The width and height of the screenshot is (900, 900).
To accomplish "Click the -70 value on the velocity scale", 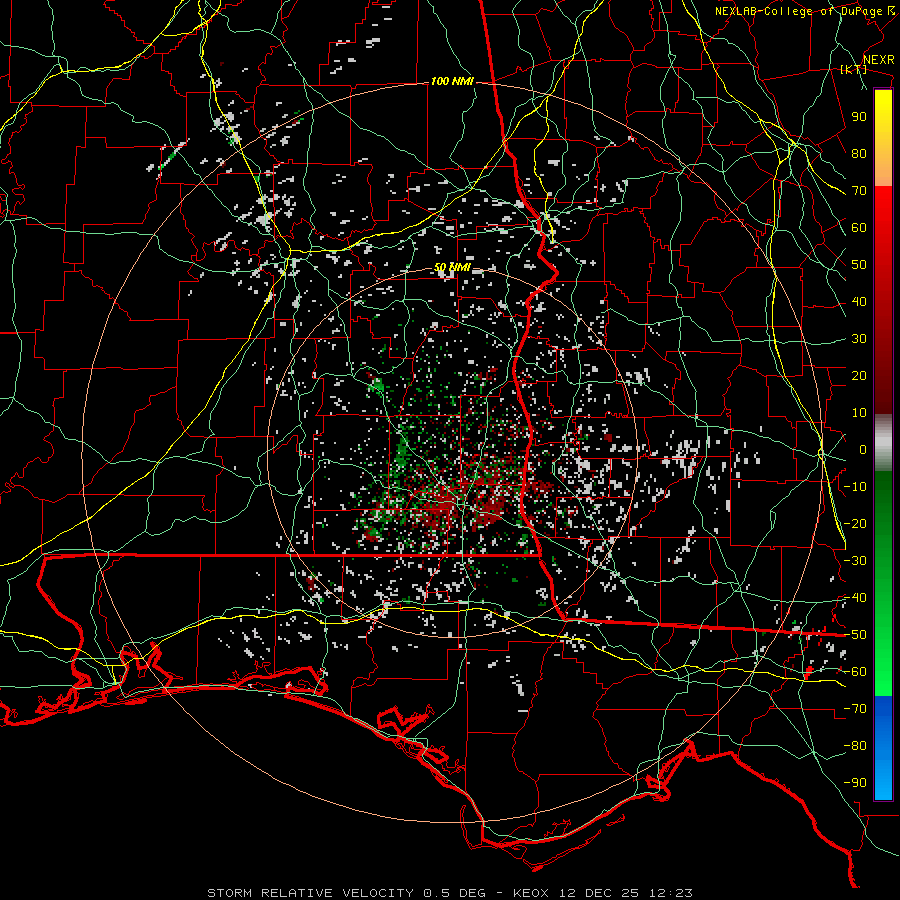I will (x=855, y=709).
